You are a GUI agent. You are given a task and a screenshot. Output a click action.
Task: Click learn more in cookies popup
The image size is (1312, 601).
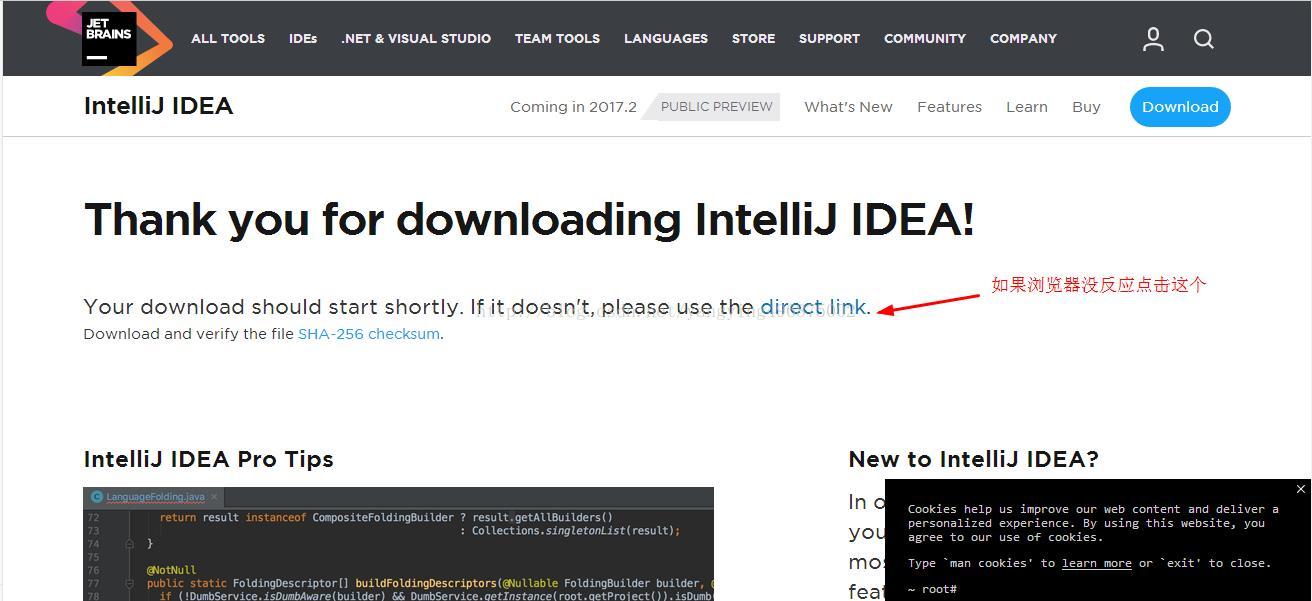pyautogui.click(x=1096, y=563)
